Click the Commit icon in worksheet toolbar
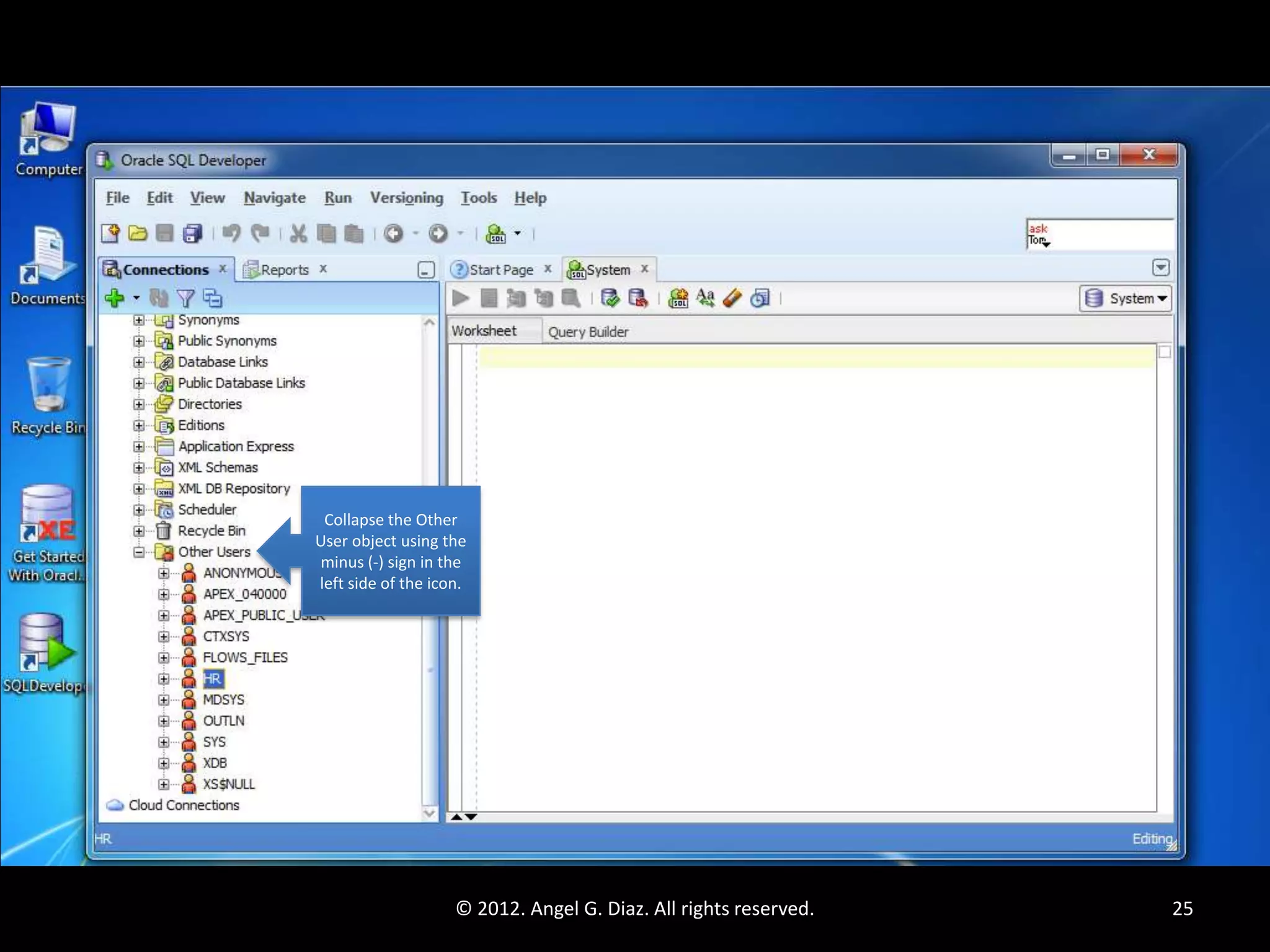The width and height of the screenshot is (1270, 952). coord(610,299)
